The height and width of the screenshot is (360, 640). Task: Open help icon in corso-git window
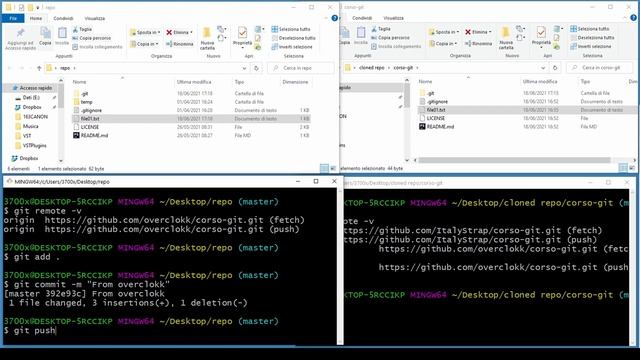[633, 18]
